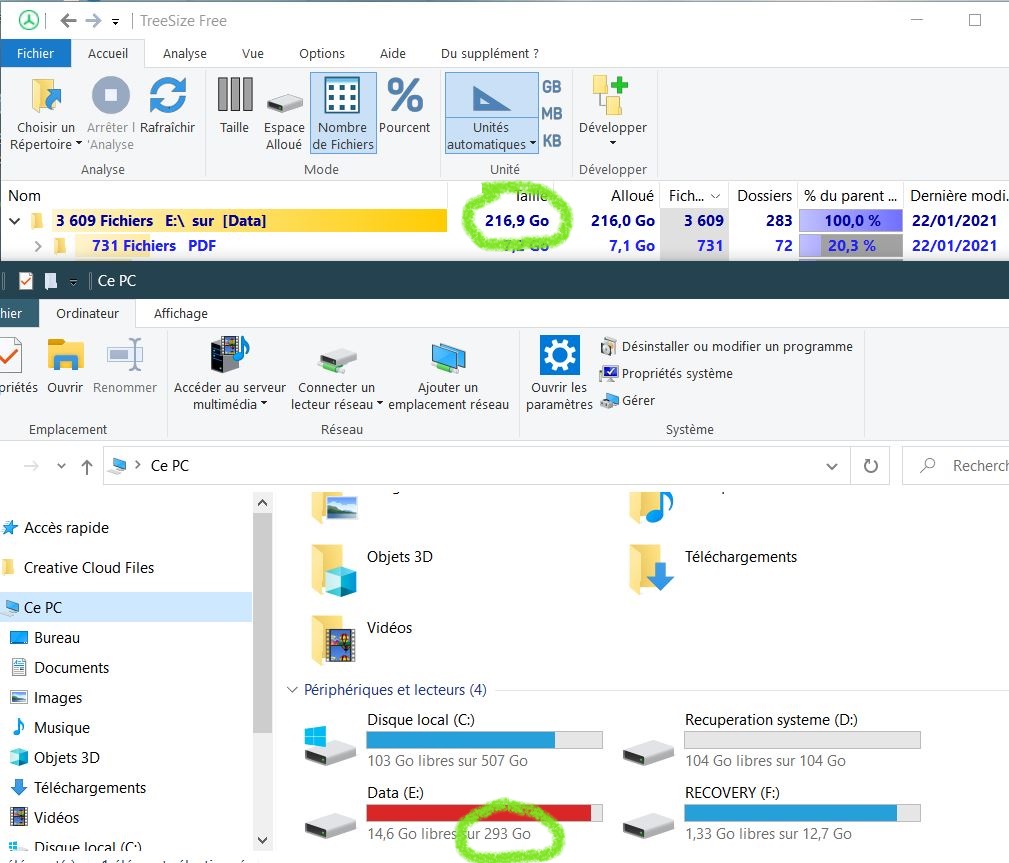The height and width of the screenshot is (863, 1009).
Task: Click Connecter un lecteur réseau icon
Action: (x=336, y=359)
